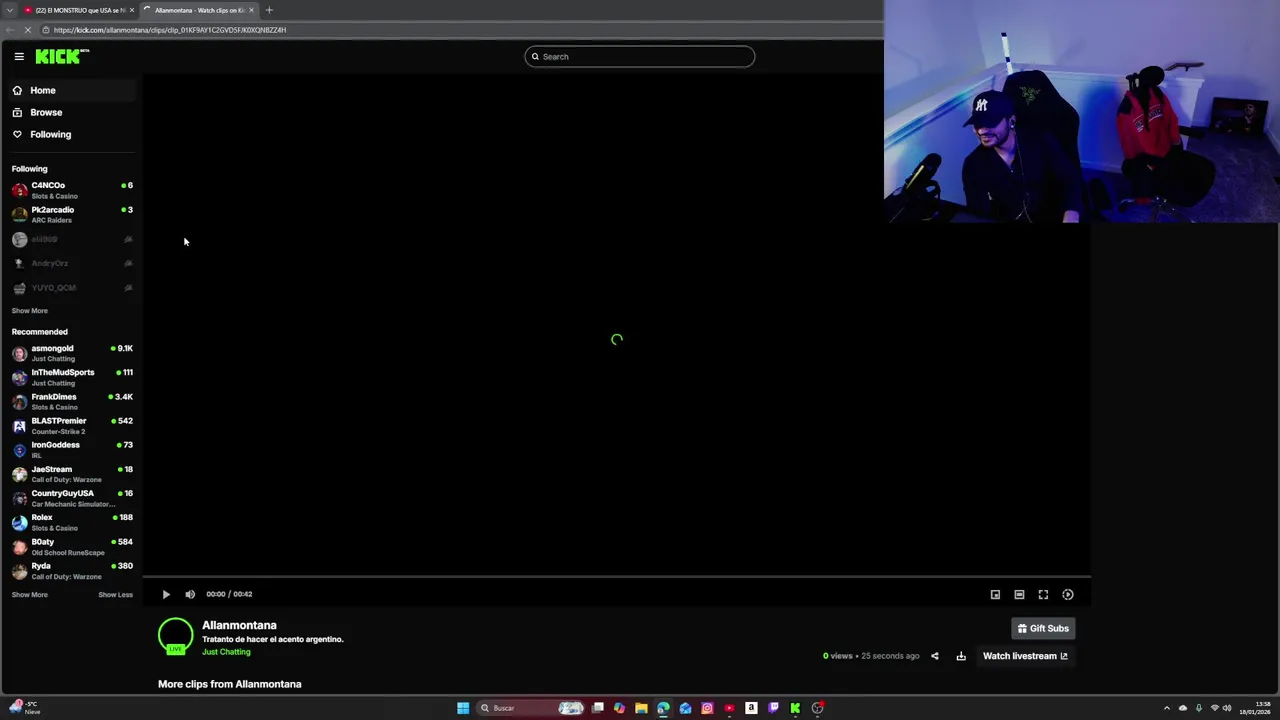Open the tab search dropdown arrow
This screenshot has width=1280, height=720.
pos(9,10)
